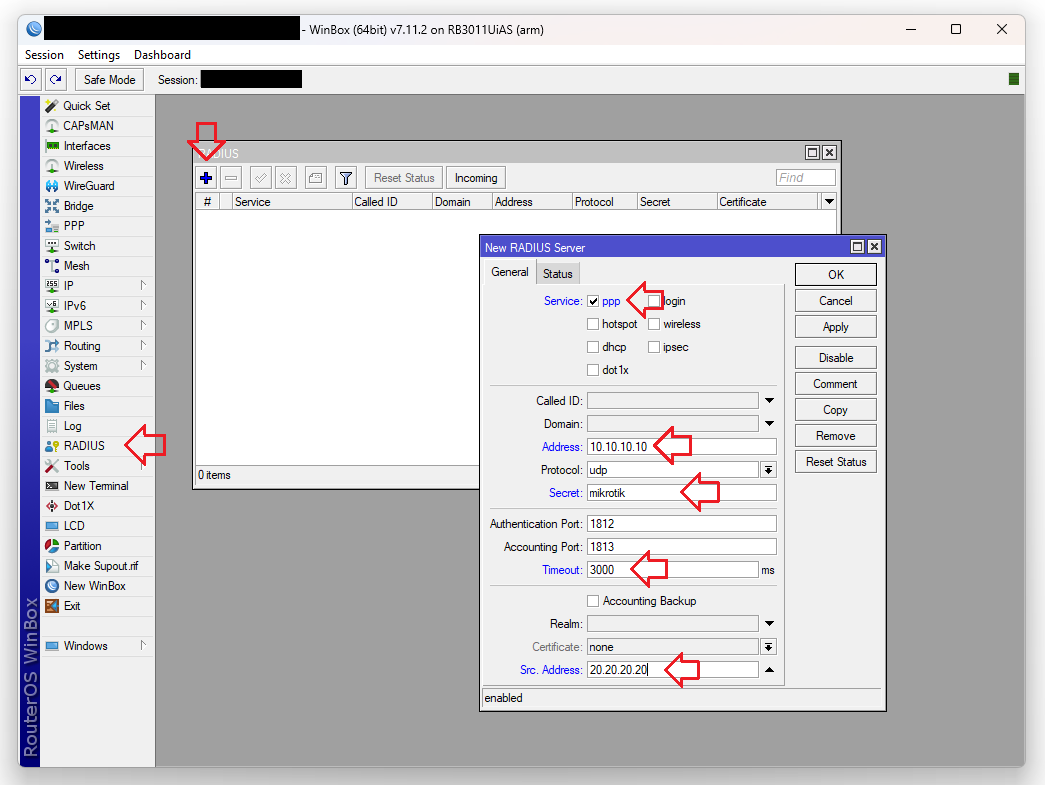
Task: Click the Apply button
Action: pyautogui.click(x=835, y=327)
